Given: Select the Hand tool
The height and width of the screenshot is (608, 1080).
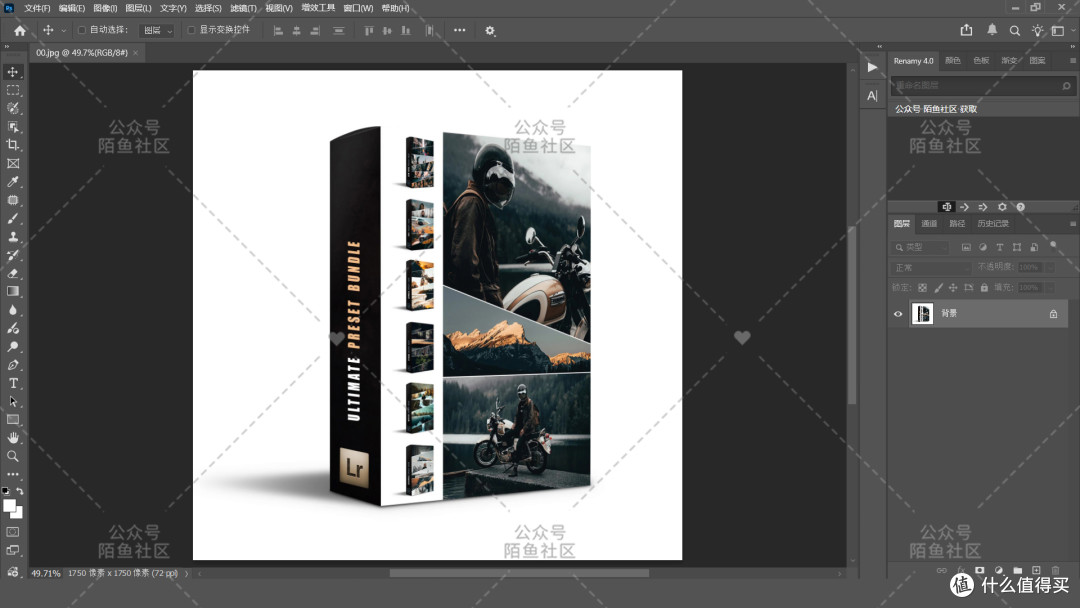Looking at the screenshot, I should coord(13,438).
